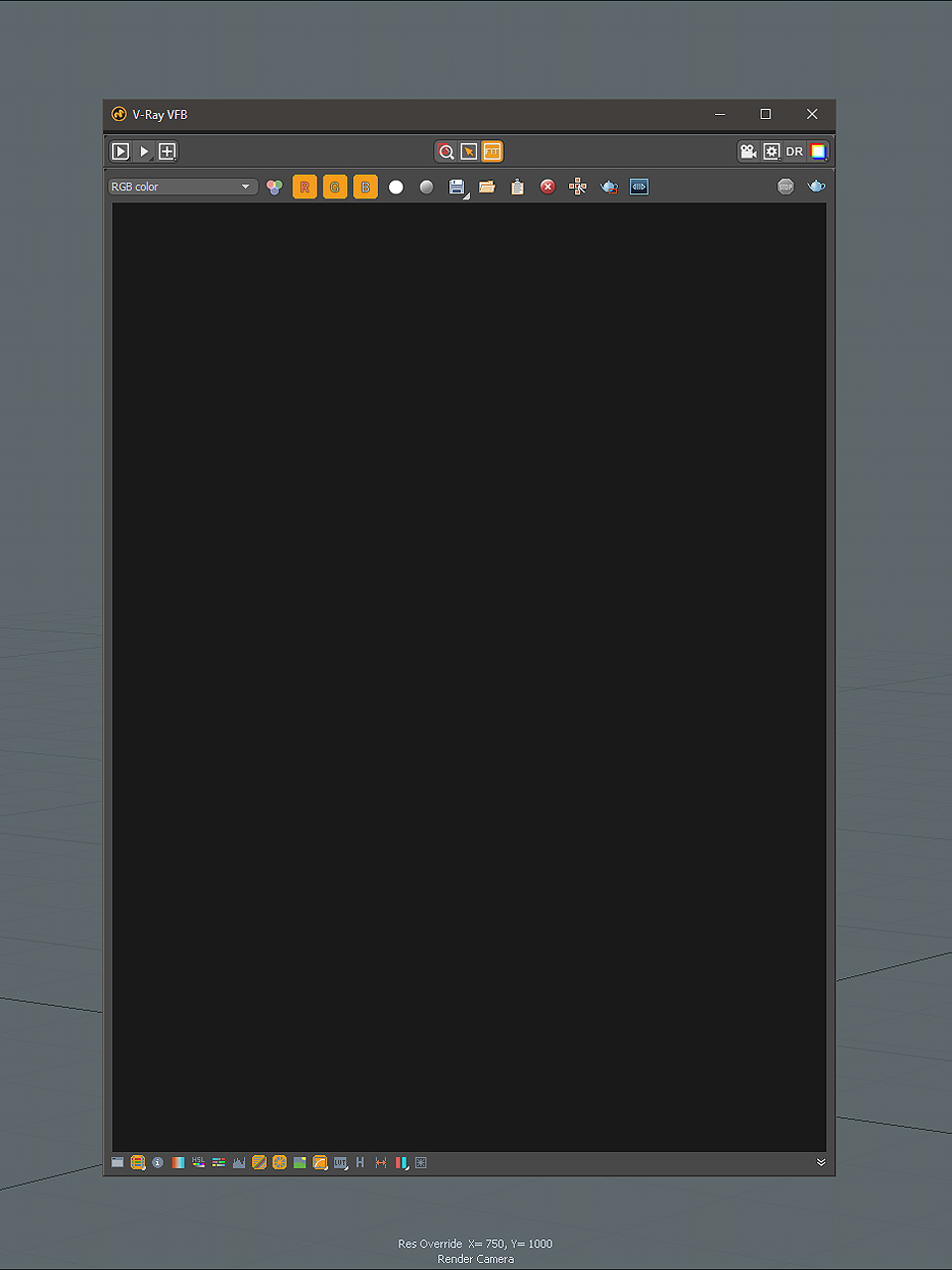Viewport: 952px width, 1270px height.
Task: Click the plus-in-square add render icon
Action: coord(168,152)
